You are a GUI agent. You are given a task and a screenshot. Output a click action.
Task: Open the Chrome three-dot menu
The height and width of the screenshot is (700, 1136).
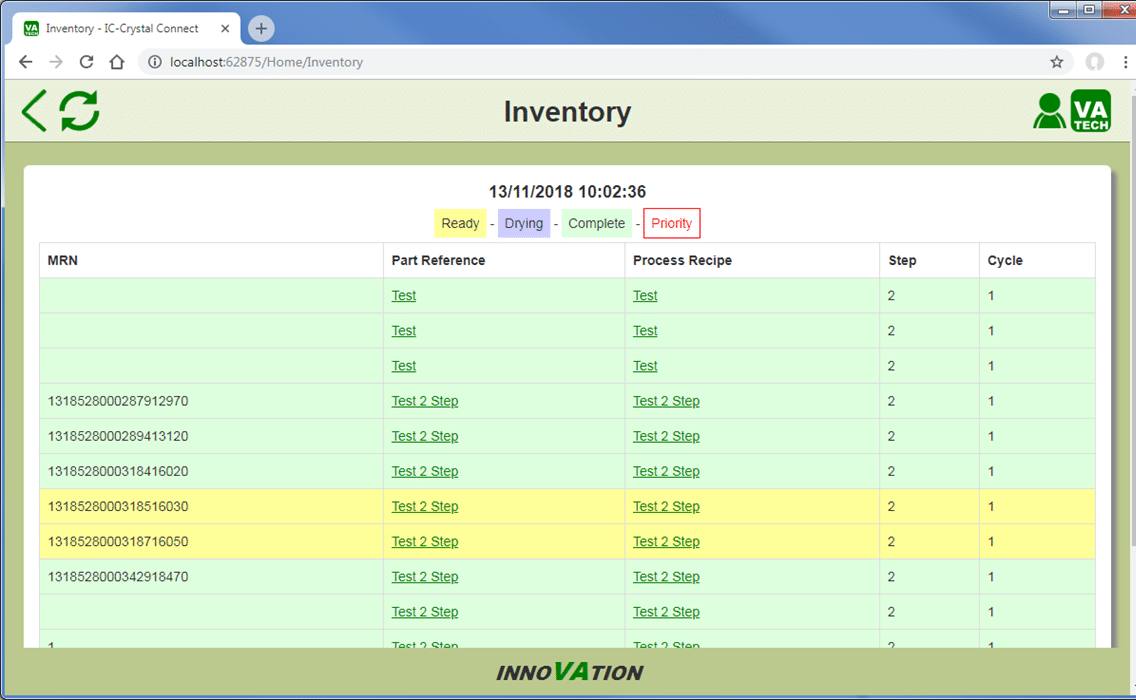[x=1125, y=62]
